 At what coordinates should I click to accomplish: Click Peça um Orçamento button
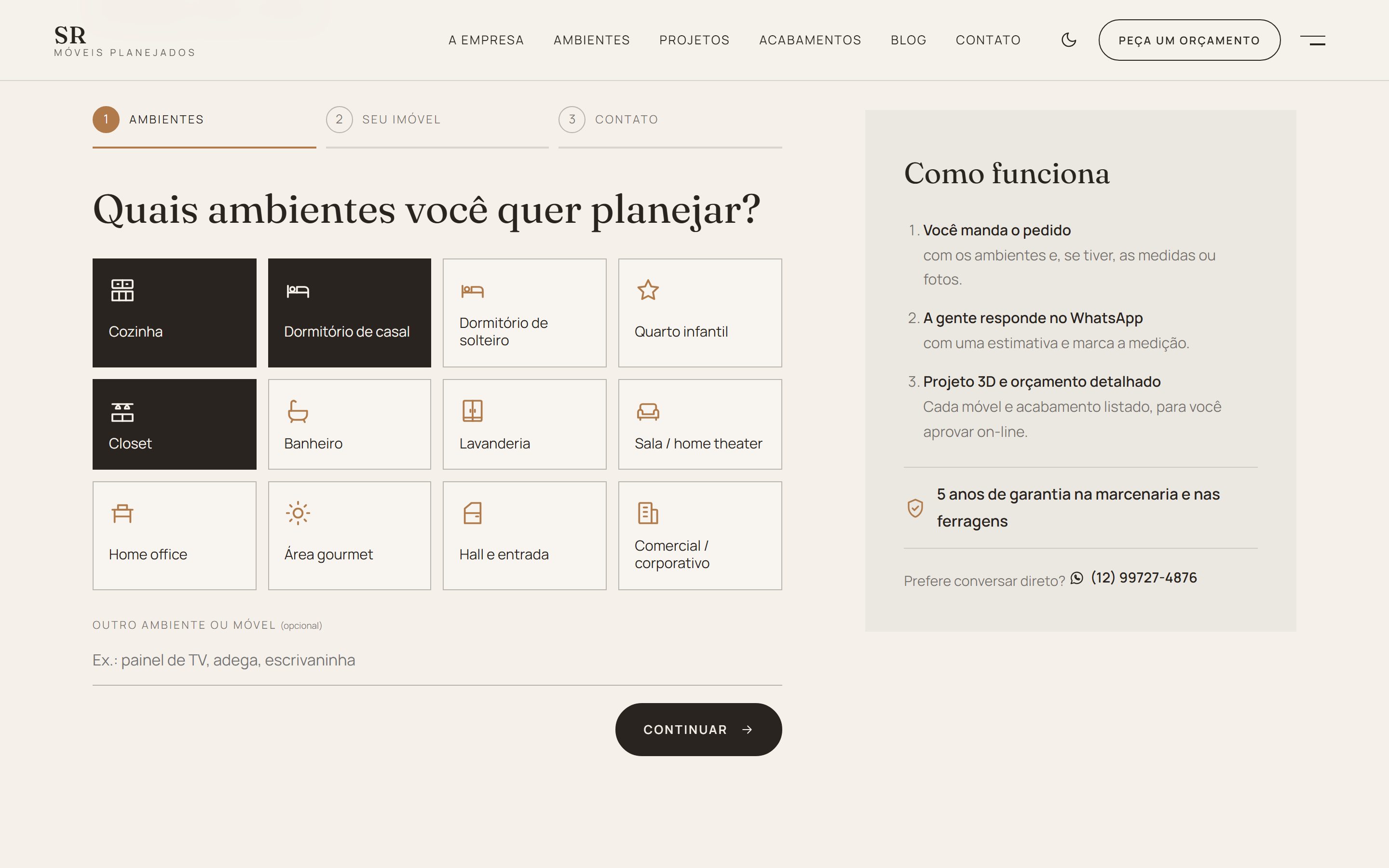(x=1189, y=40)
